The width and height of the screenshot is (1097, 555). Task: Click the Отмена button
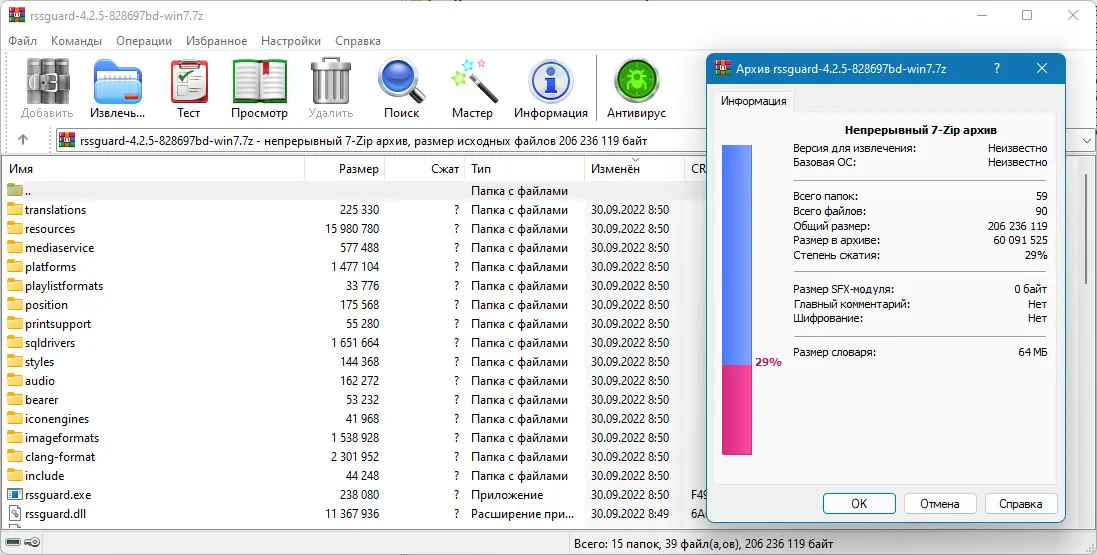click(940, 503)
